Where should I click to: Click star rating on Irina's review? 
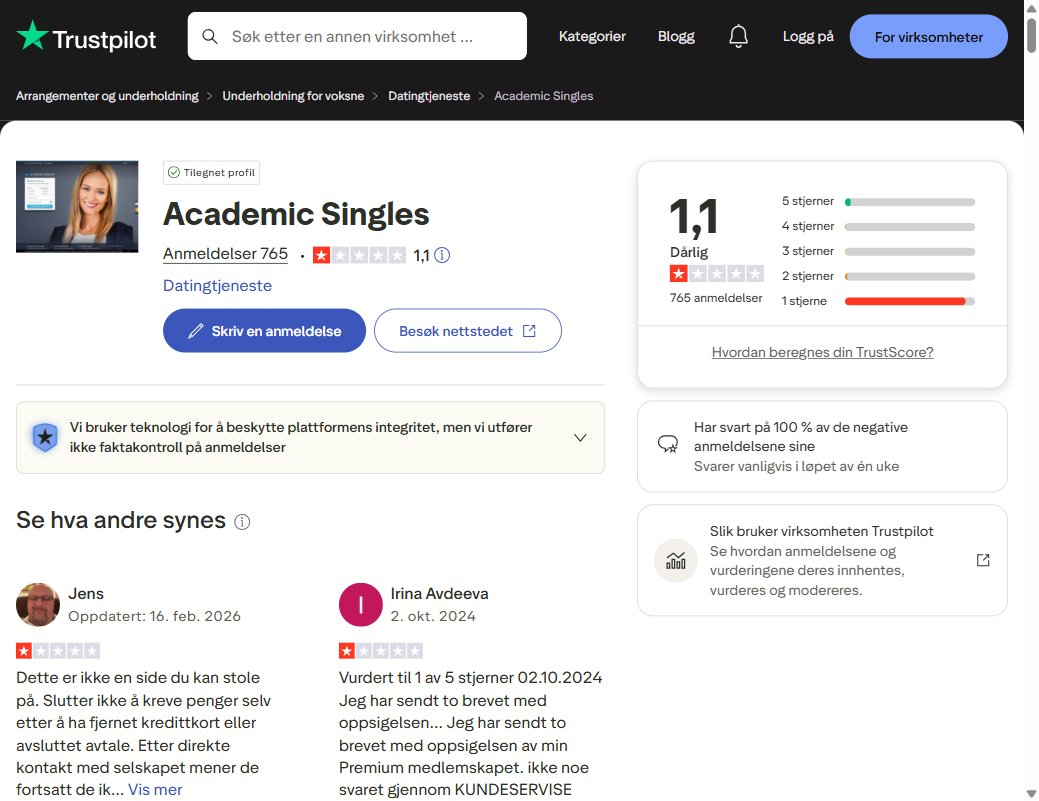(381, 651)
